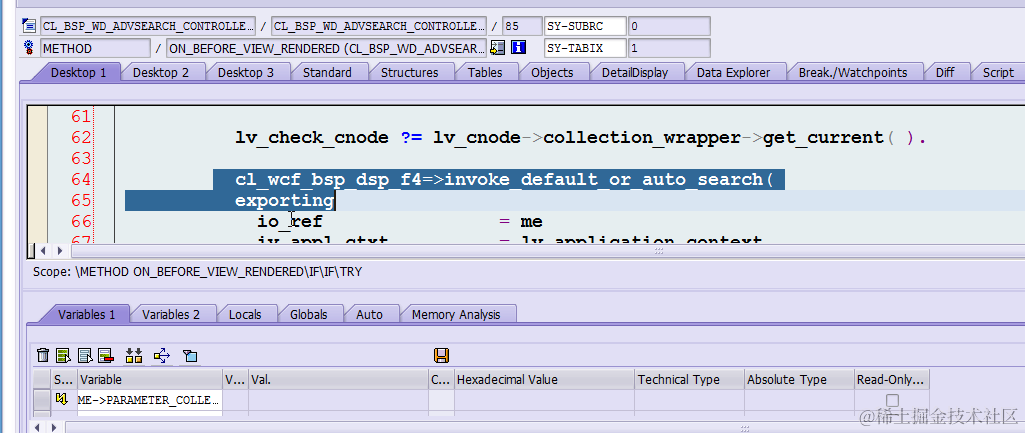Click the SY-SUBRC value field showing 0
This screenshot has height=433, width=1025.
(x=669, y=26)
